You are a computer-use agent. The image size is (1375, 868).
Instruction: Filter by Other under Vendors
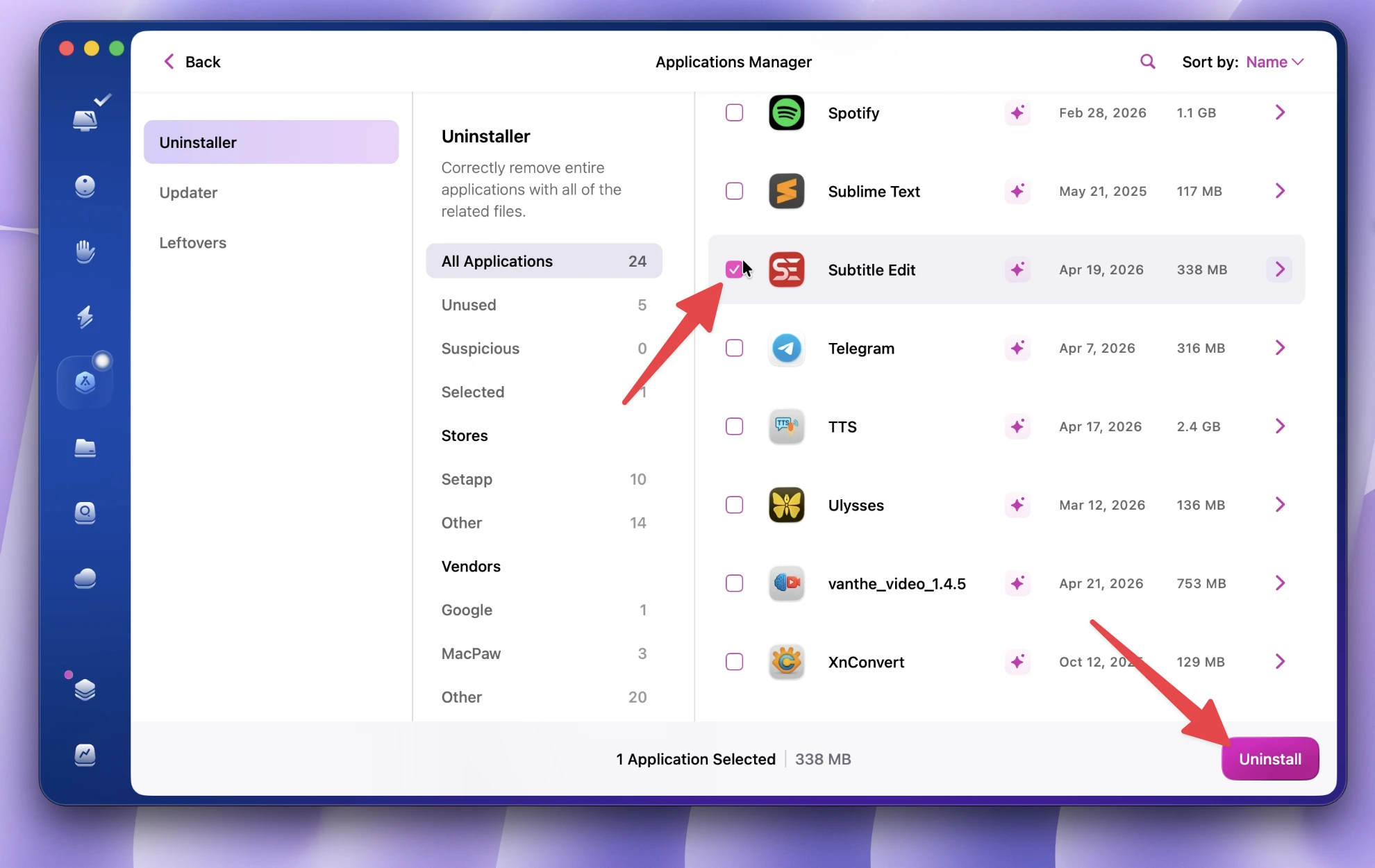pos(544,697)
